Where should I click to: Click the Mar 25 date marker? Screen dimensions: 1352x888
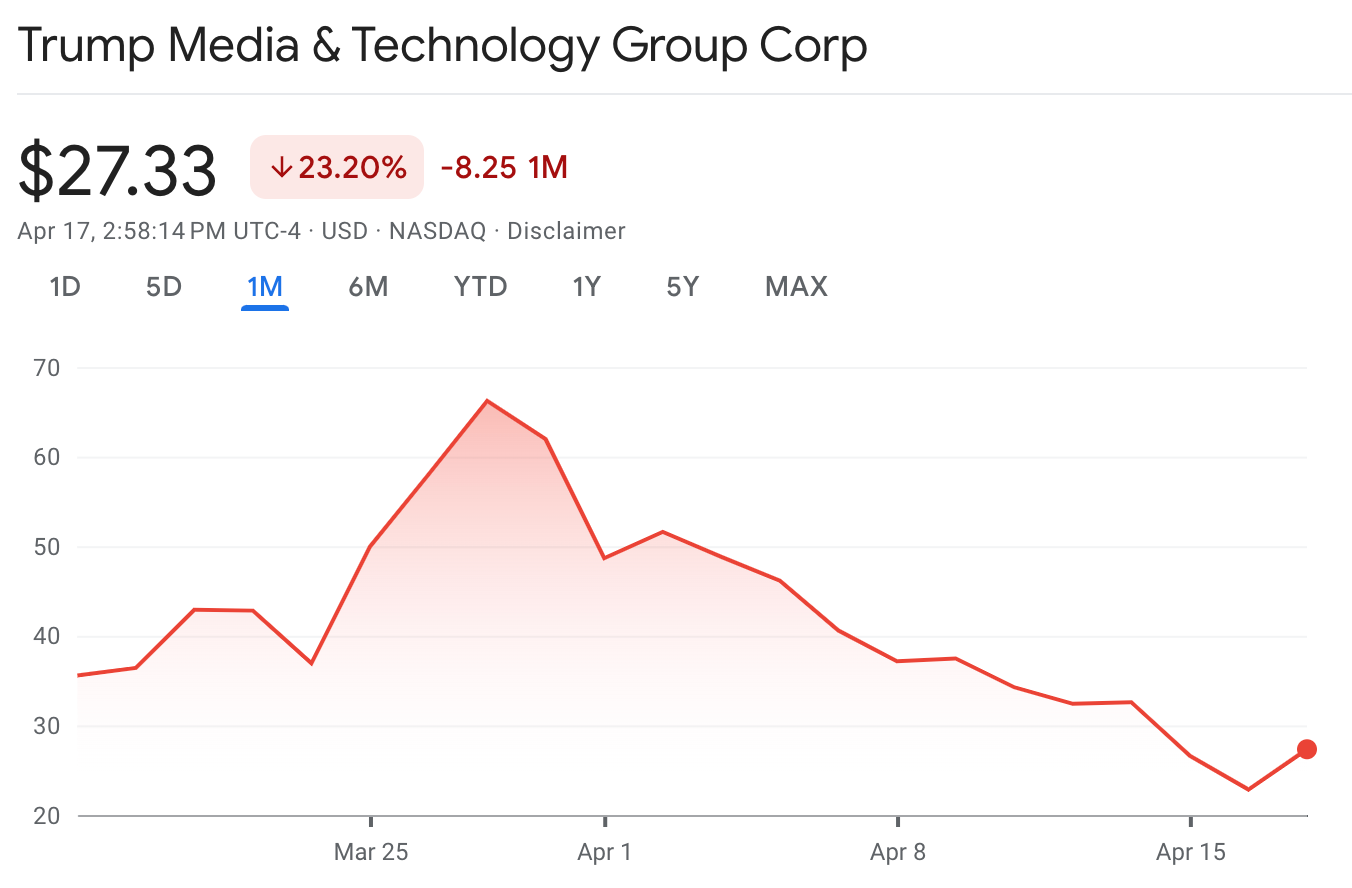[x=372, y=853]
